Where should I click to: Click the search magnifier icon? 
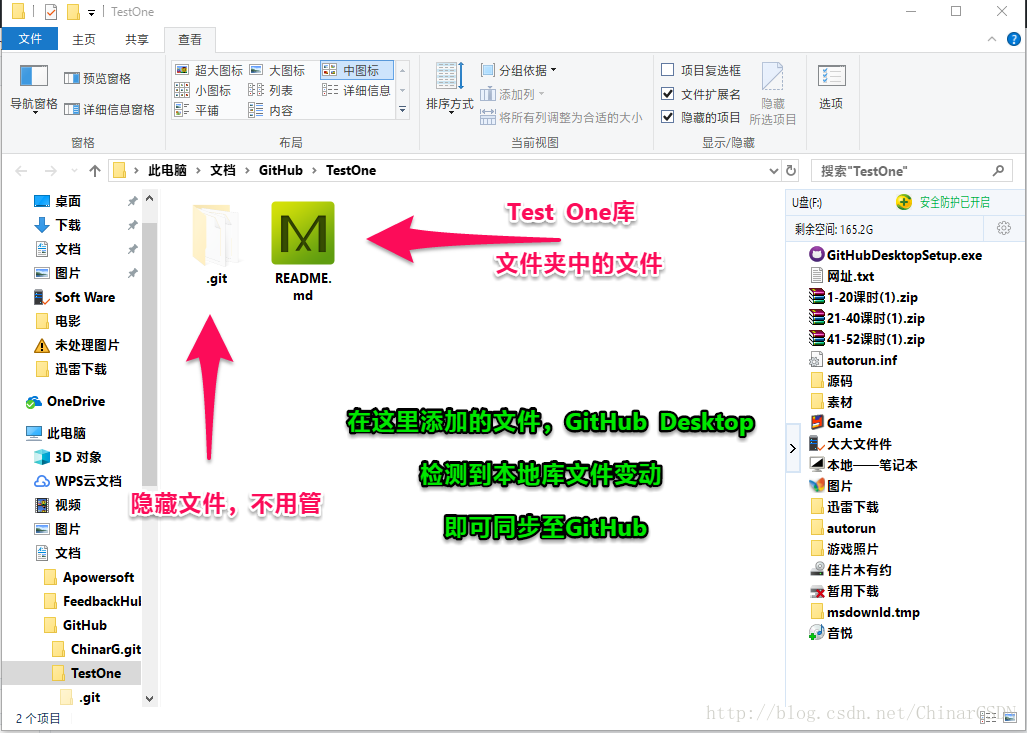coord(998,170)
